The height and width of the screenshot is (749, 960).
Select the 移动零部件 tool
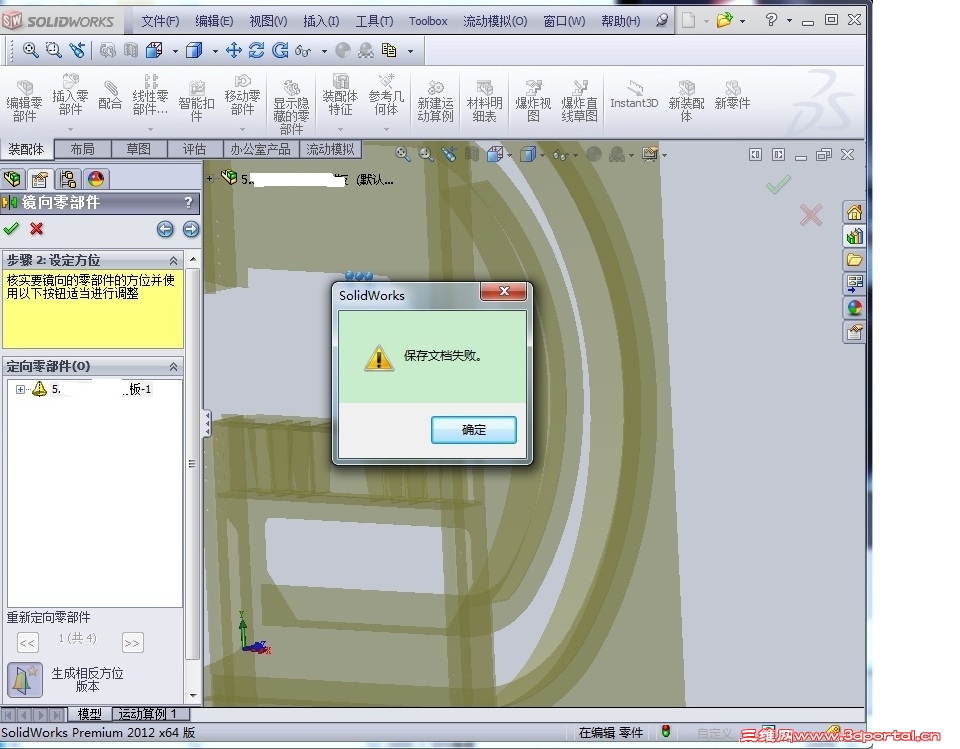(x=242, y=95)
